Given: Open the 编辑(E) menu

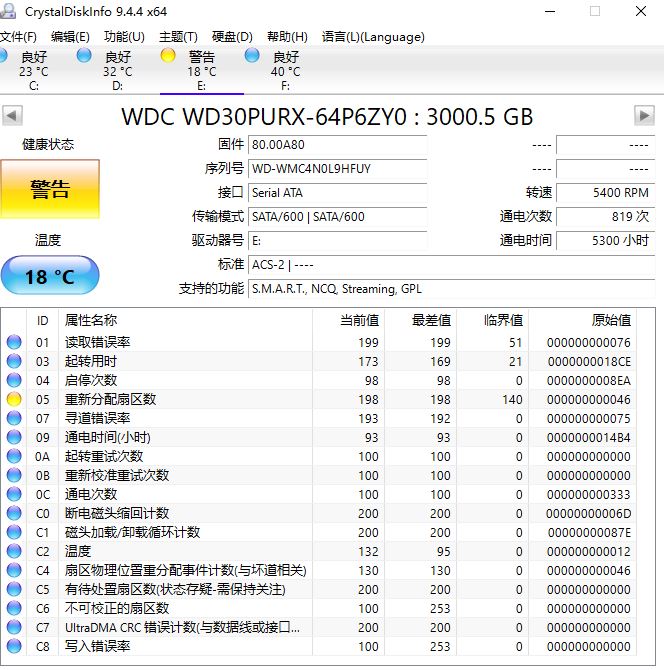Looking at the screenshot, I should 70,37.
